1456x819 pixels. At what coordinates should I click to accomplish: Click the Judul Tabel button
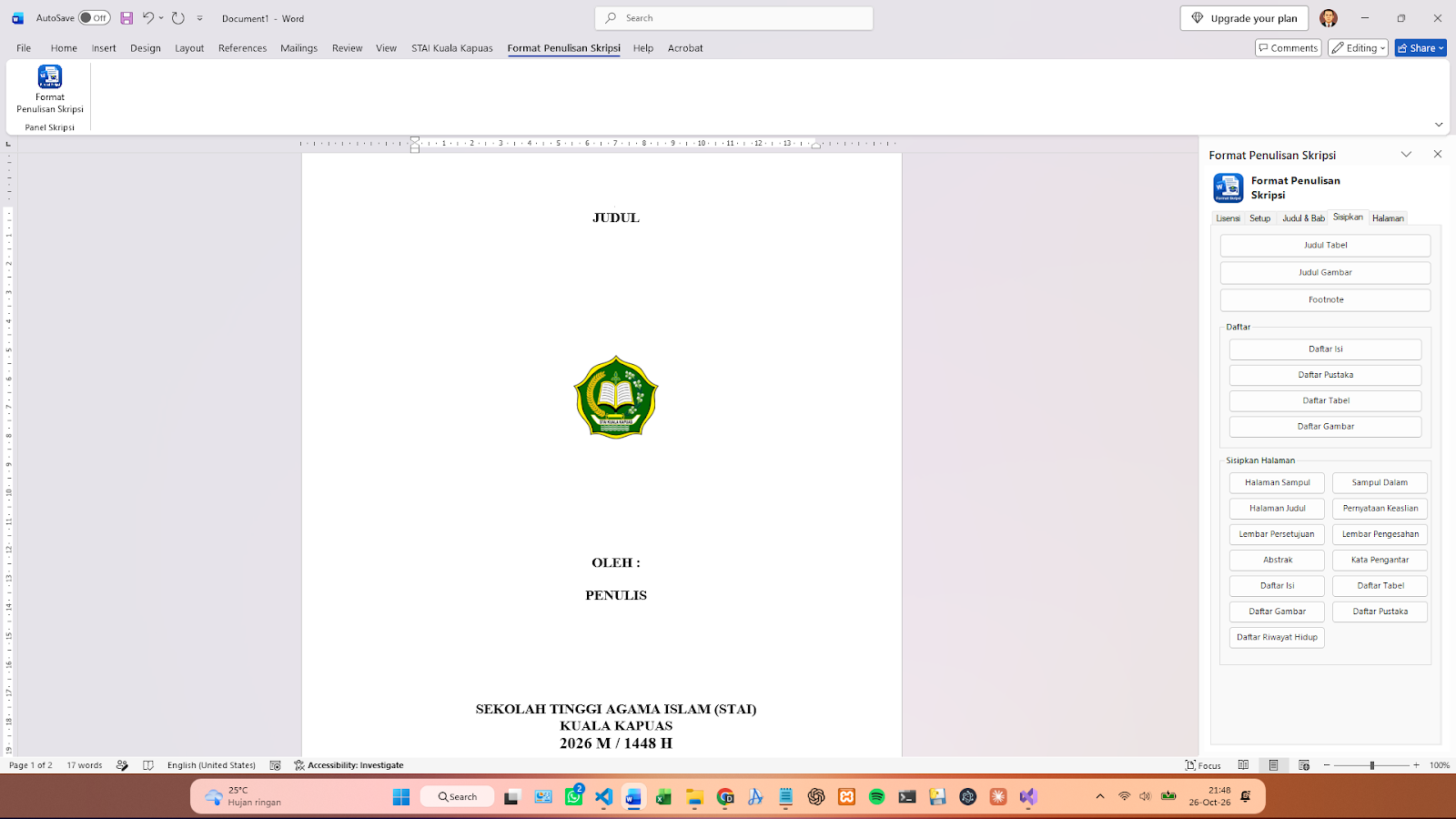click(1325, 246)
